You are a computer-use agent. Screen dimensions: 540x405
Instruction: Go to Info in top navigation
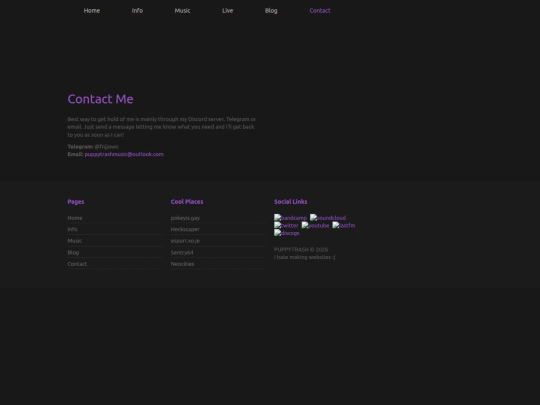137,11
